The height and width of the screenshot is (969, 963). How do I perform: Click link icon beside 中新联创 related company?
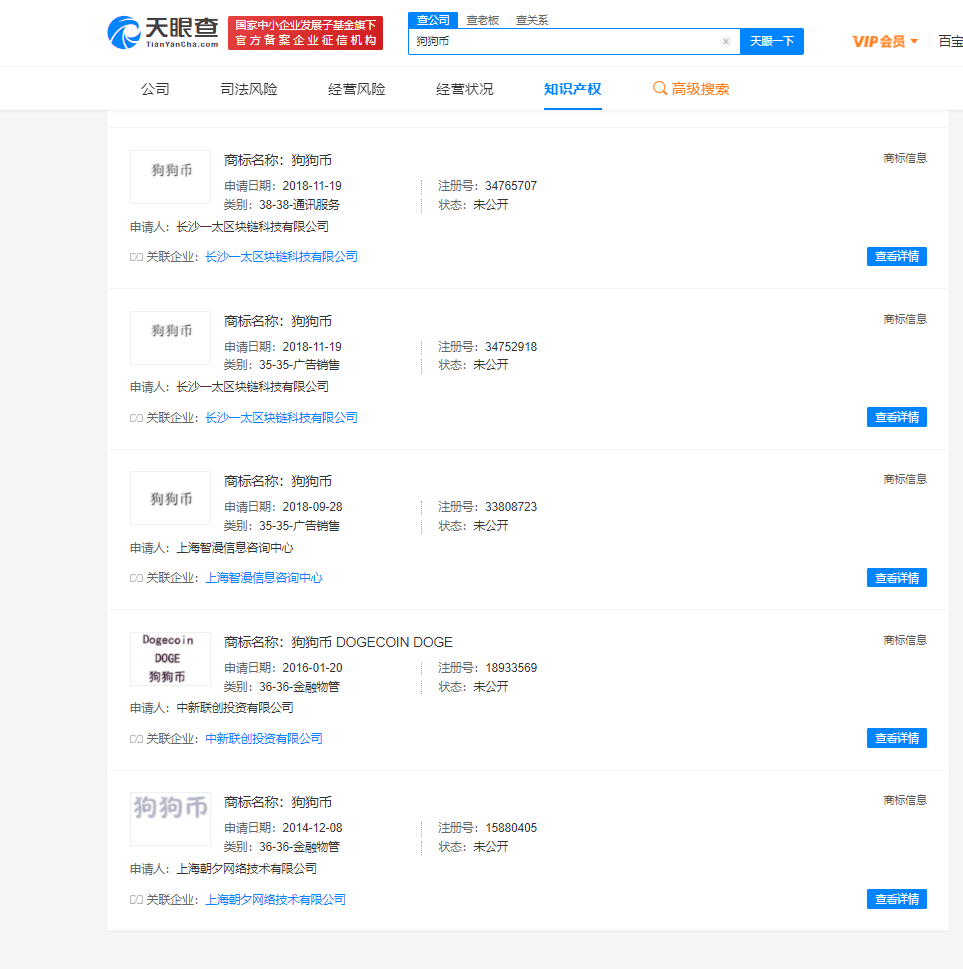click(x=136, y=739)
